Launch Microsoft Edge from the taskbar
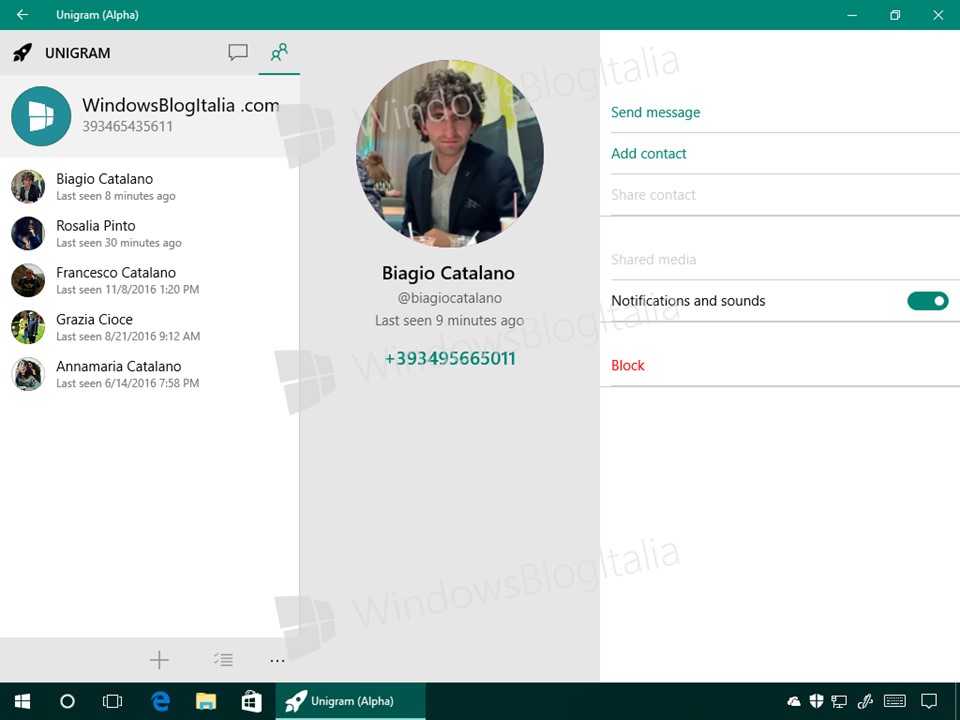This screenshot has height=720, width=960. tap(160, 701)
